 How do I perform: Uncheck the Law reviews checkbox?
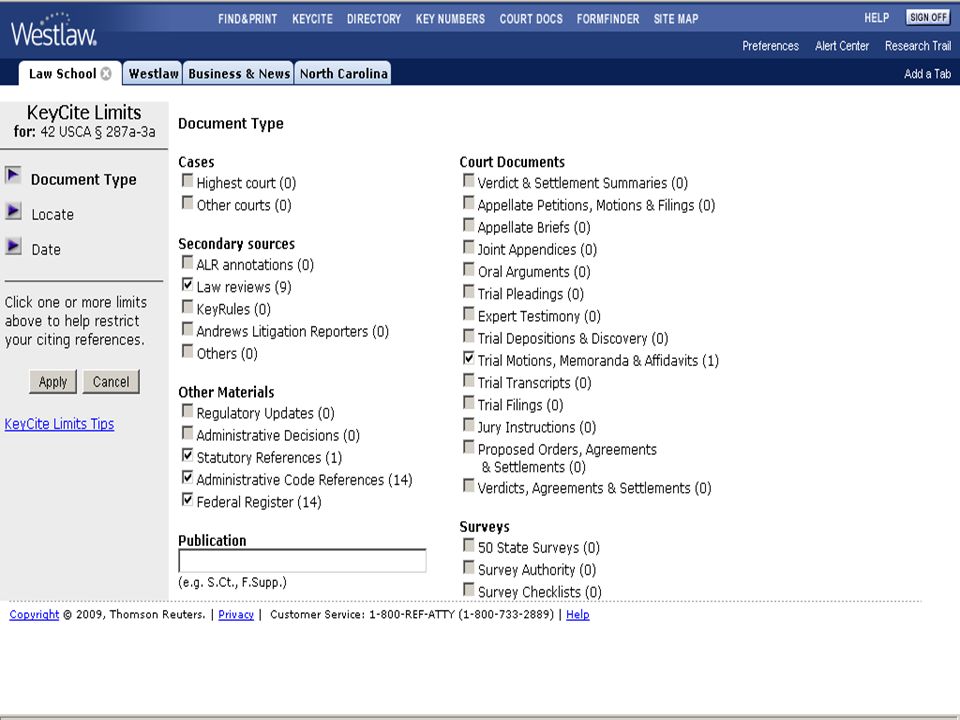[187, 284]
